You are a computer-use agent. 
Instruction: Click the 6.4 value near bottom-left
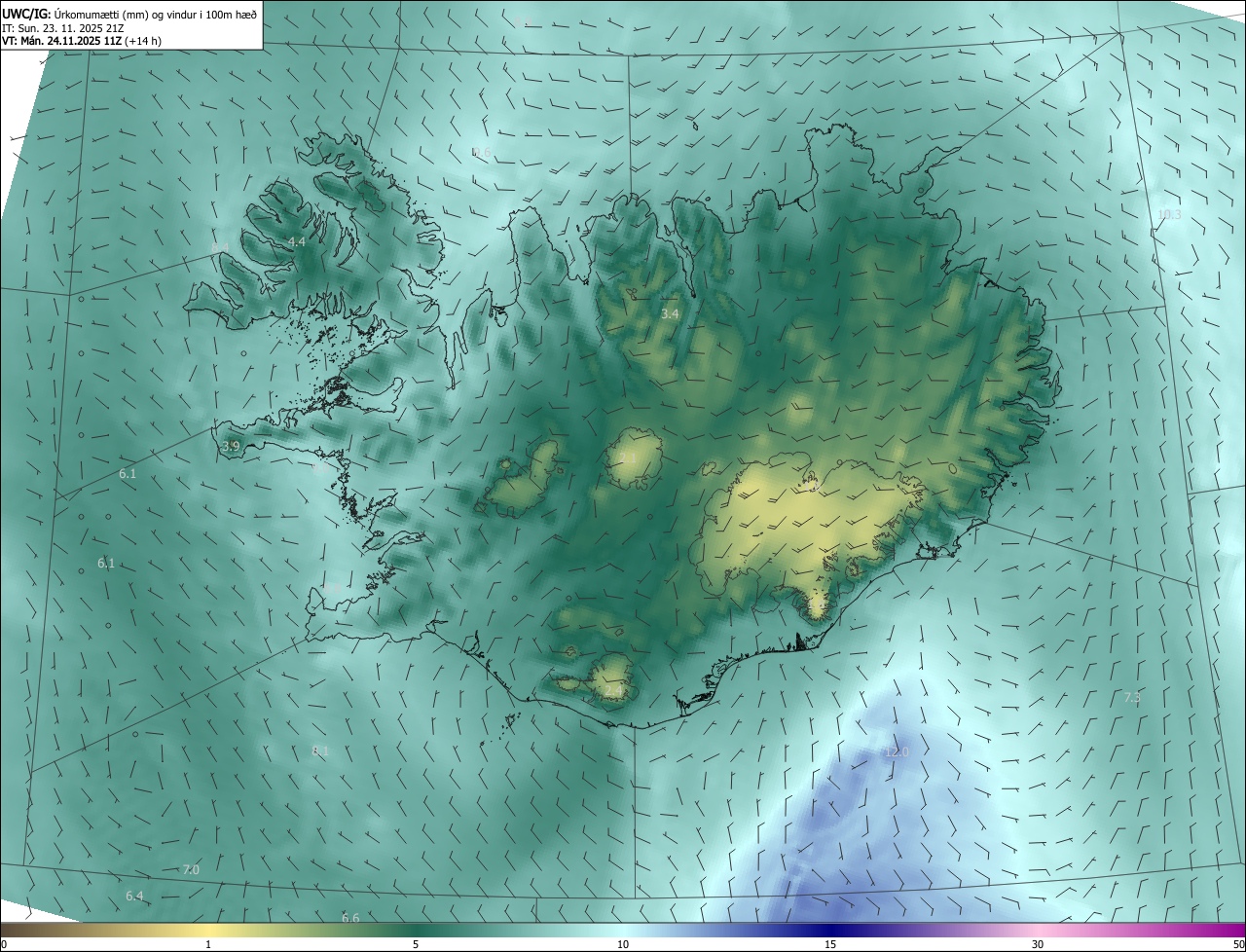point(134,897)
